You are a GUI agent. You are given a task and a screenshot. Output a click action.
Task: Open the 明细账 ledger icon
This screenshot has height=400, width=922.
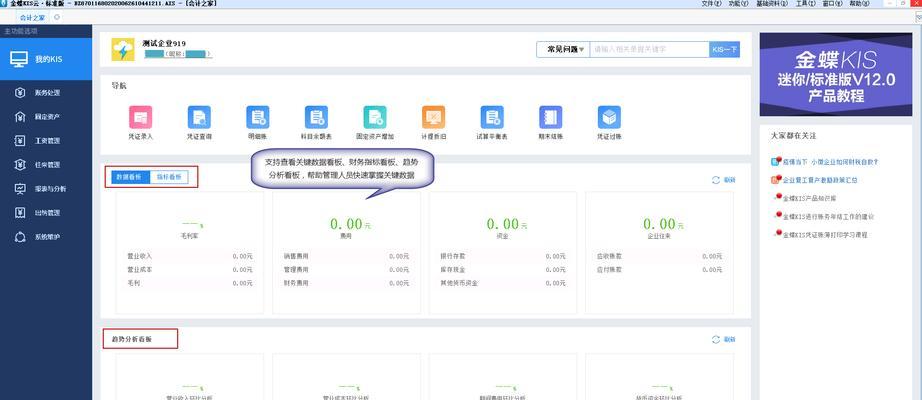(258, 118)
